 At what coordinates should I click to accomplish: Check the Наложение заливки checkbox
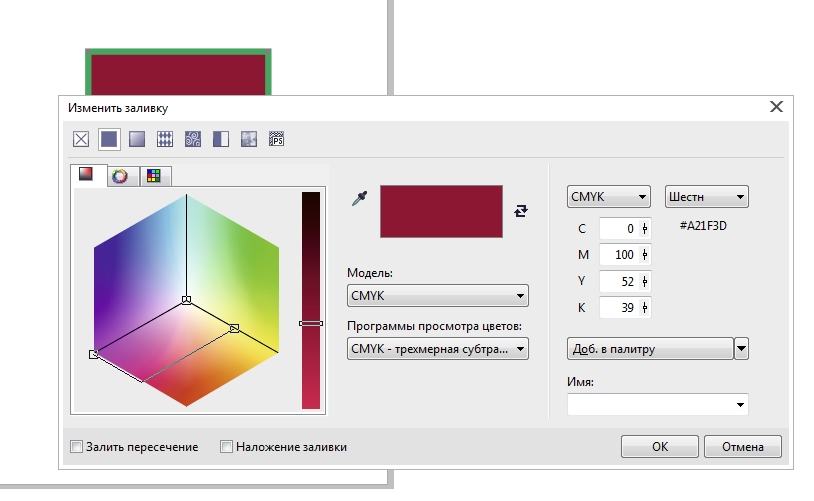pos(226,446)
